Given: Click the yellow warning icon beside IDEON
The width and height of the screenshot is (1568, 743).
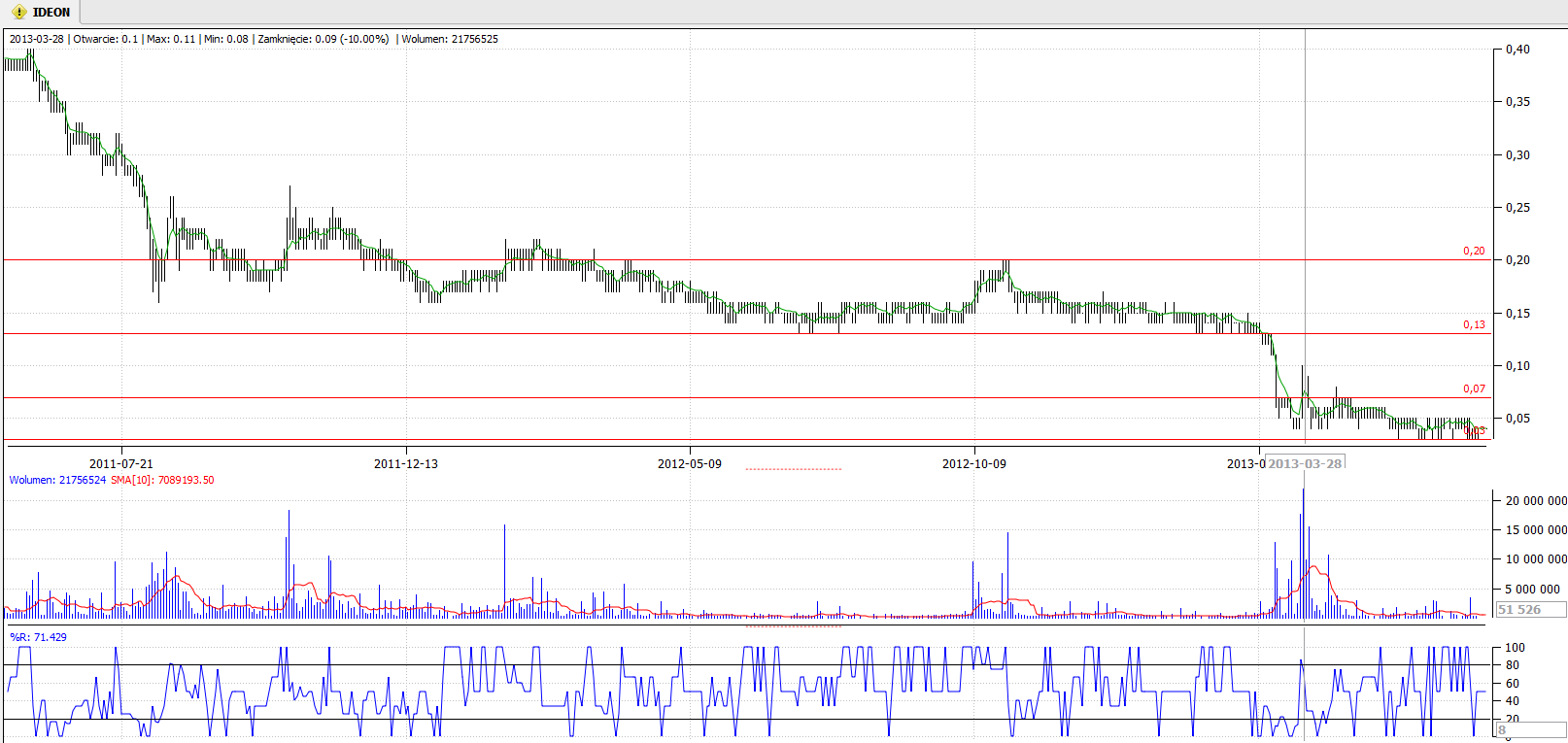Looking at the screenshot, I should (x=18, y=13).
